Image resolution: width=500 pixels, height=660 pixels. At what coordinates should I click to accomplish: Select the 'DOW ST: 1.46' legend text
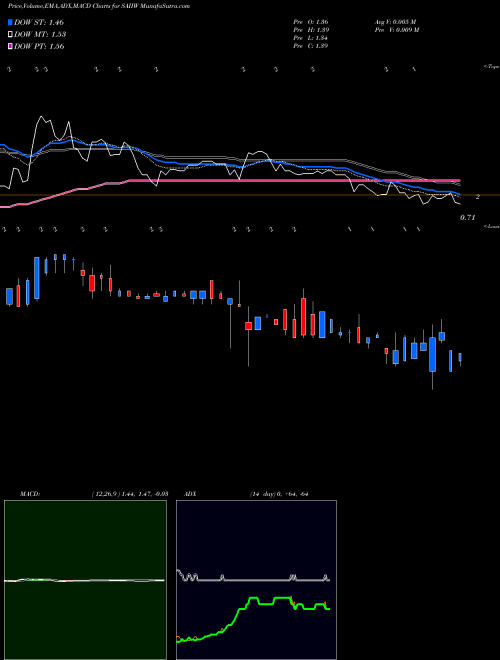[39, 22]
